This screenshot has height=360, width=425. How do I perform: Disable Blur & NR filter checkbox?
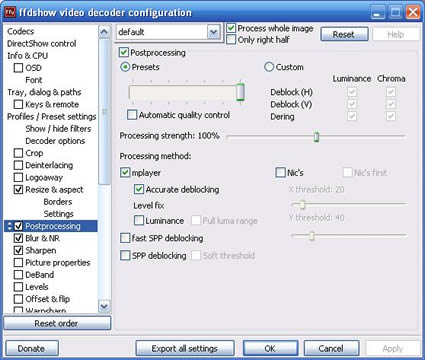pyautogui.click(x=18, y=238)
